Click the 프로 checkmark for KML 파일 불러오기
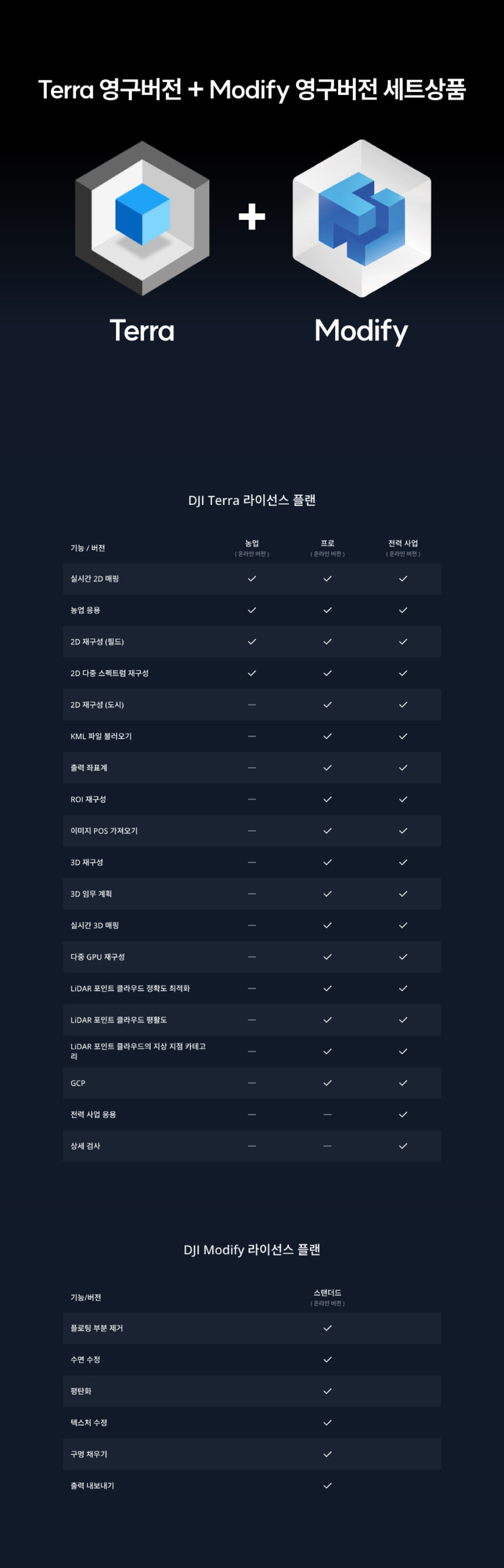504x1568 pixels. 327,736
